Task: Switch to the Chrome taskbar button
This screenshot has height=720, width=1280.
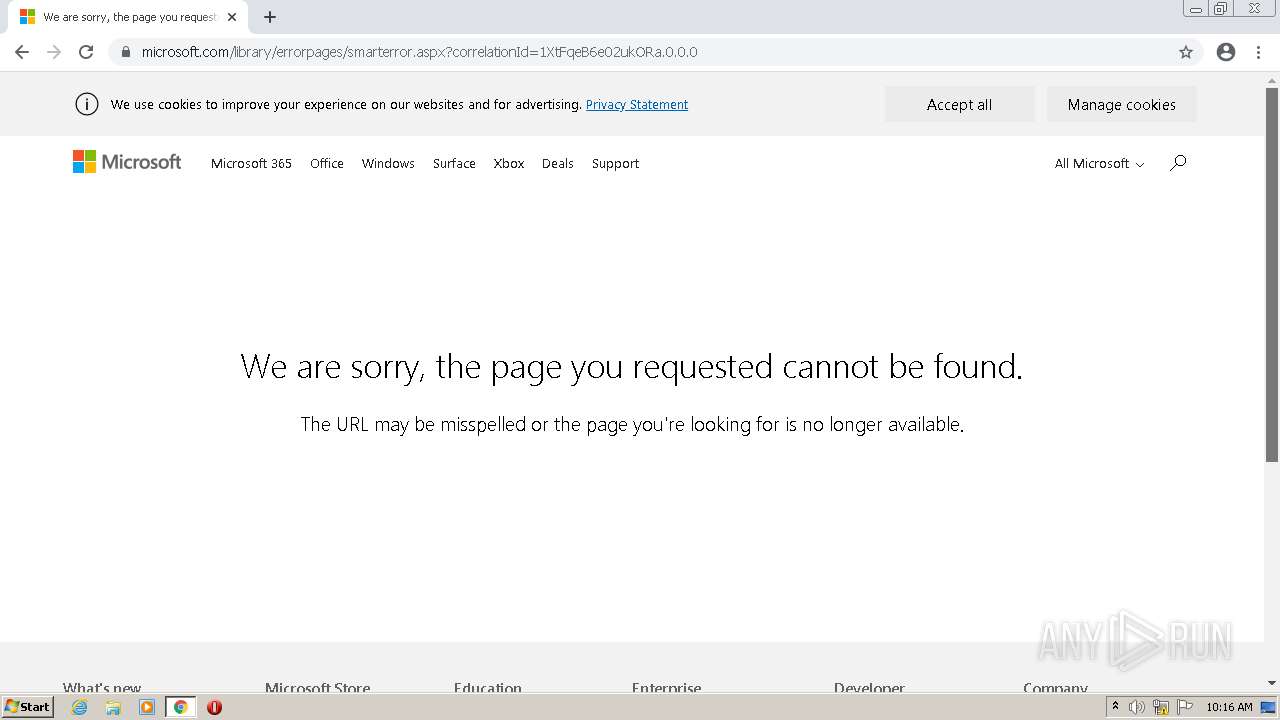Action: [x=180, y=707]
